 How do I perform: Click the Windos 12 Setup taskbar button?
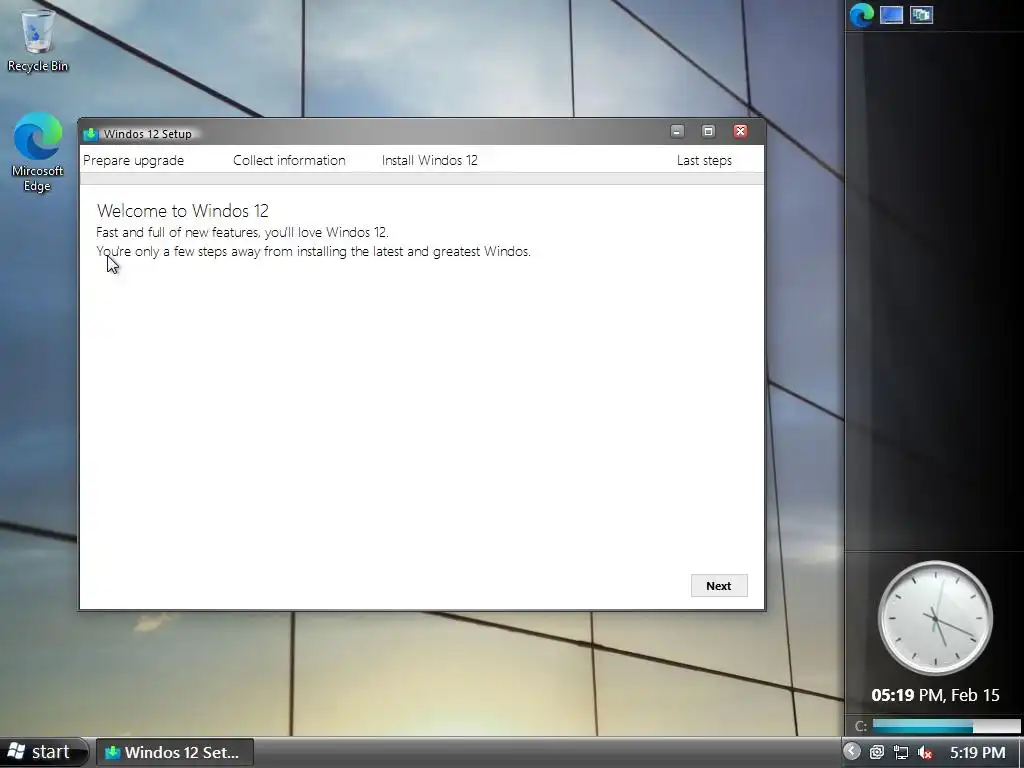click(x=175, y=752)
